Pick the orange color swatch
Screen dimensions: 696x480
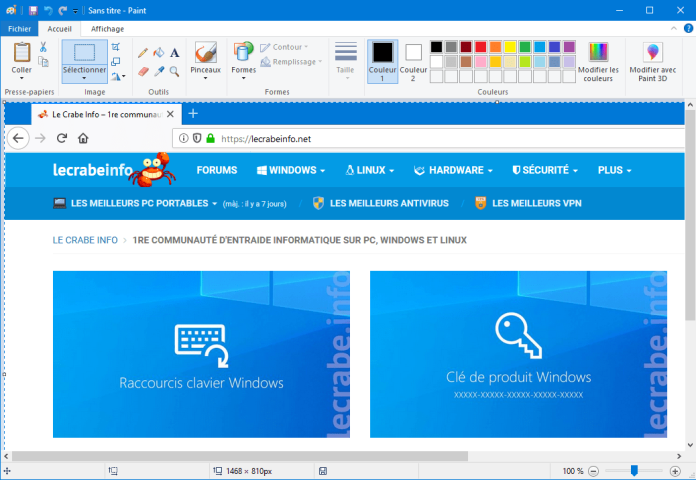[x=495, y=47]
